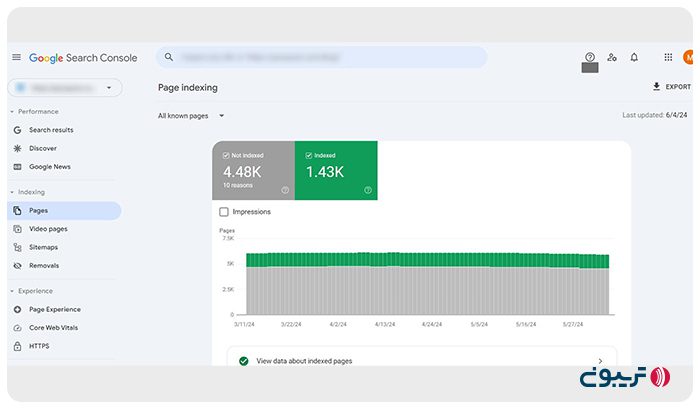Viewport: 700px width, 408px height.
Task: Click the Google G icon beside Search results
Action: point(17,130)
